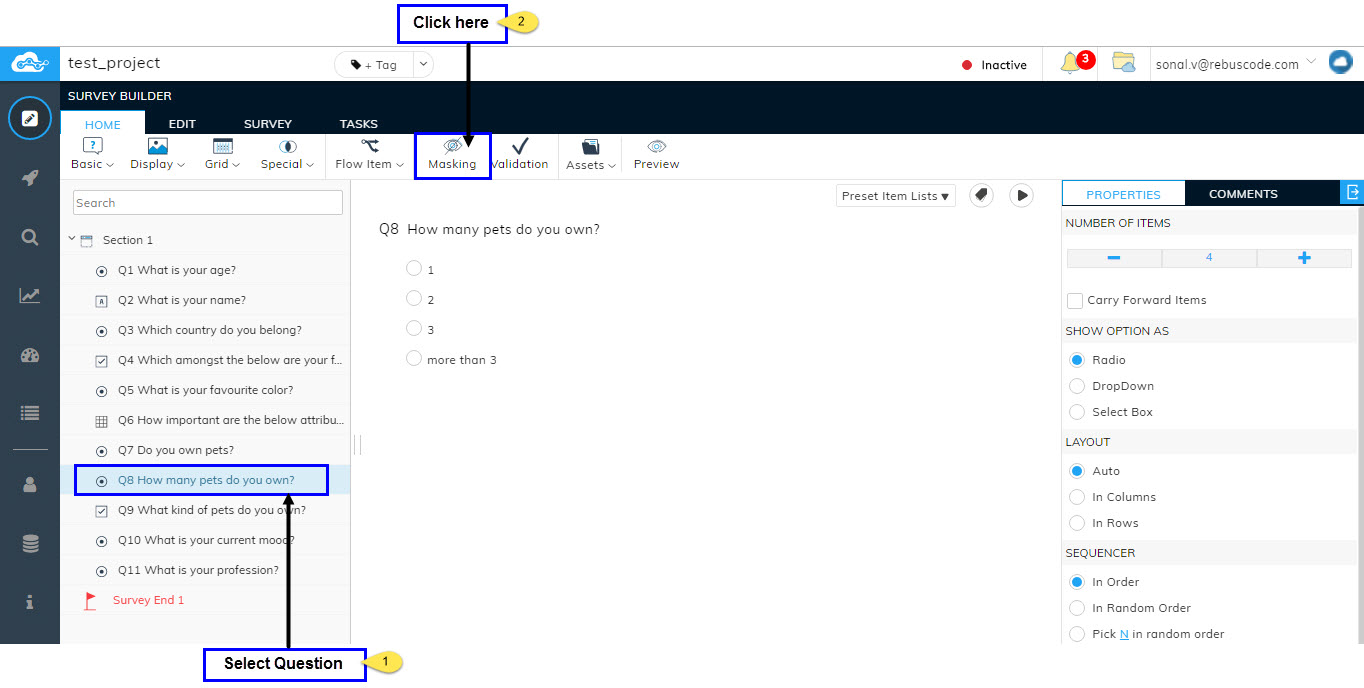Select the Radio show option
Screen dimensions: 1364x688
1077,360
